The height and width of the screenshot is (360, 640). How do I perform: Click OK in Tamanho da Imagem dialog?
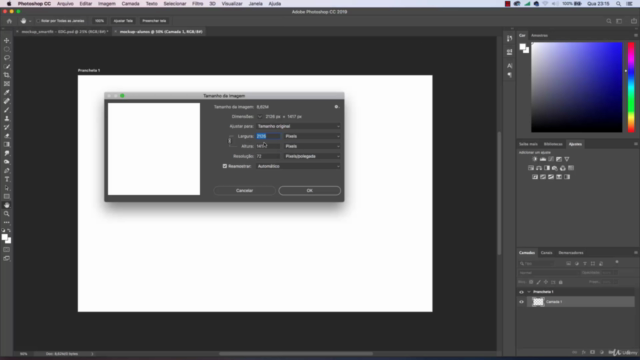point(309,191)
